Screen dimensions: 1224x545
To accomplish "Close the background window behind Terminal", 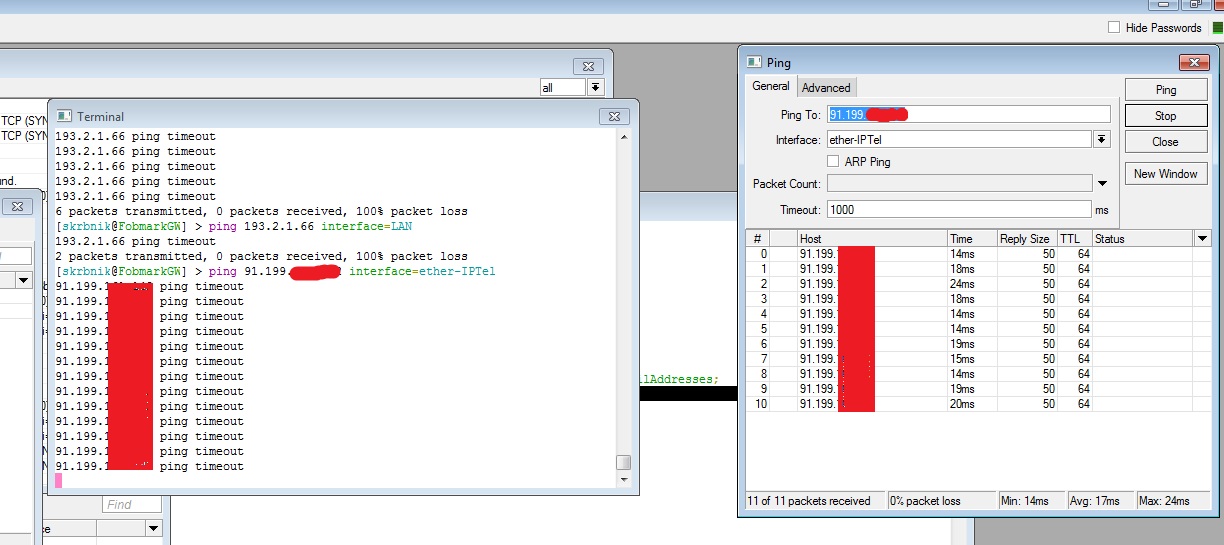I will tap(588, 66).
